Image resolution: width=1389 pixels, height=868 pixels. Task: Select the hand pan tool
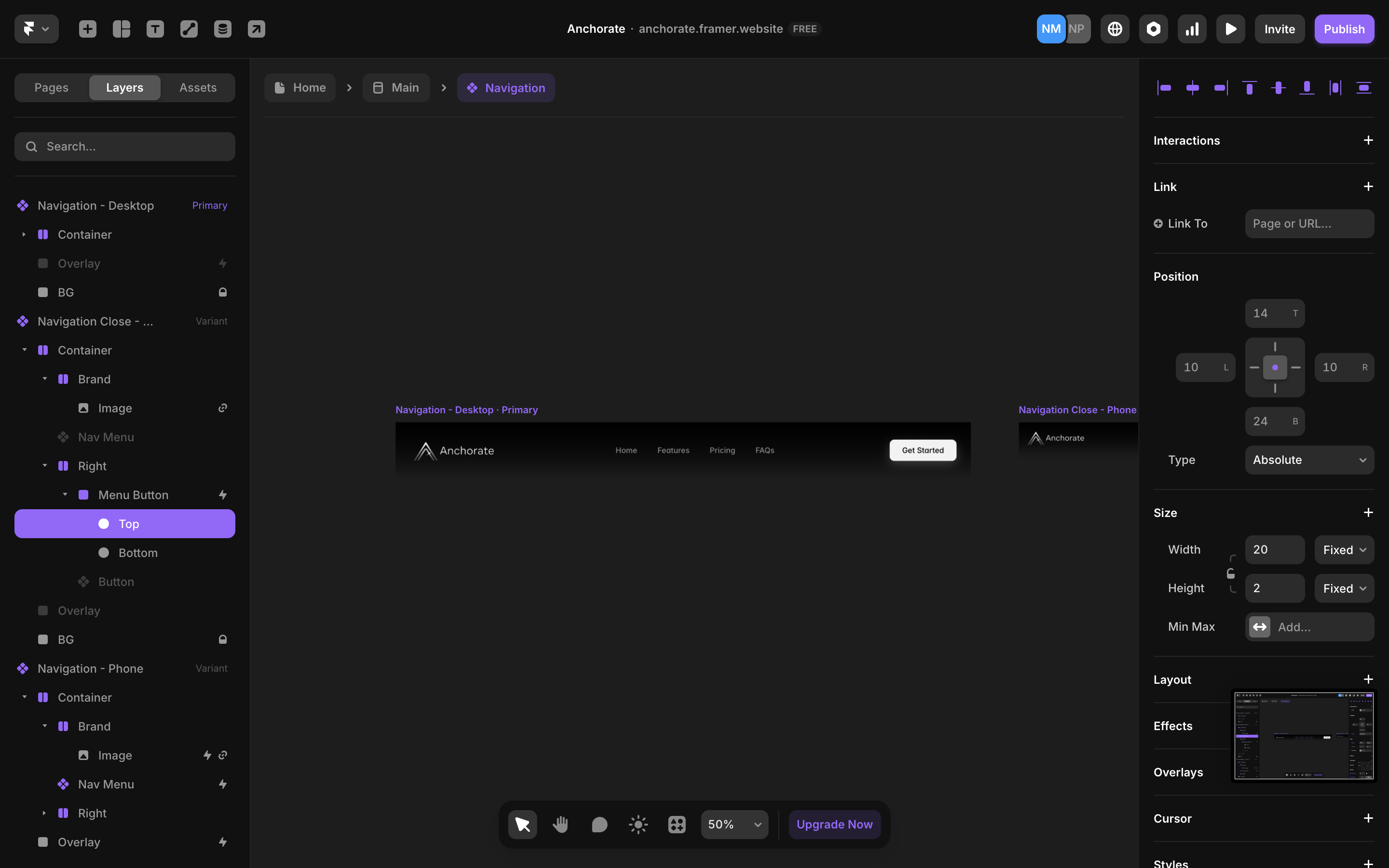pos(560,825)
